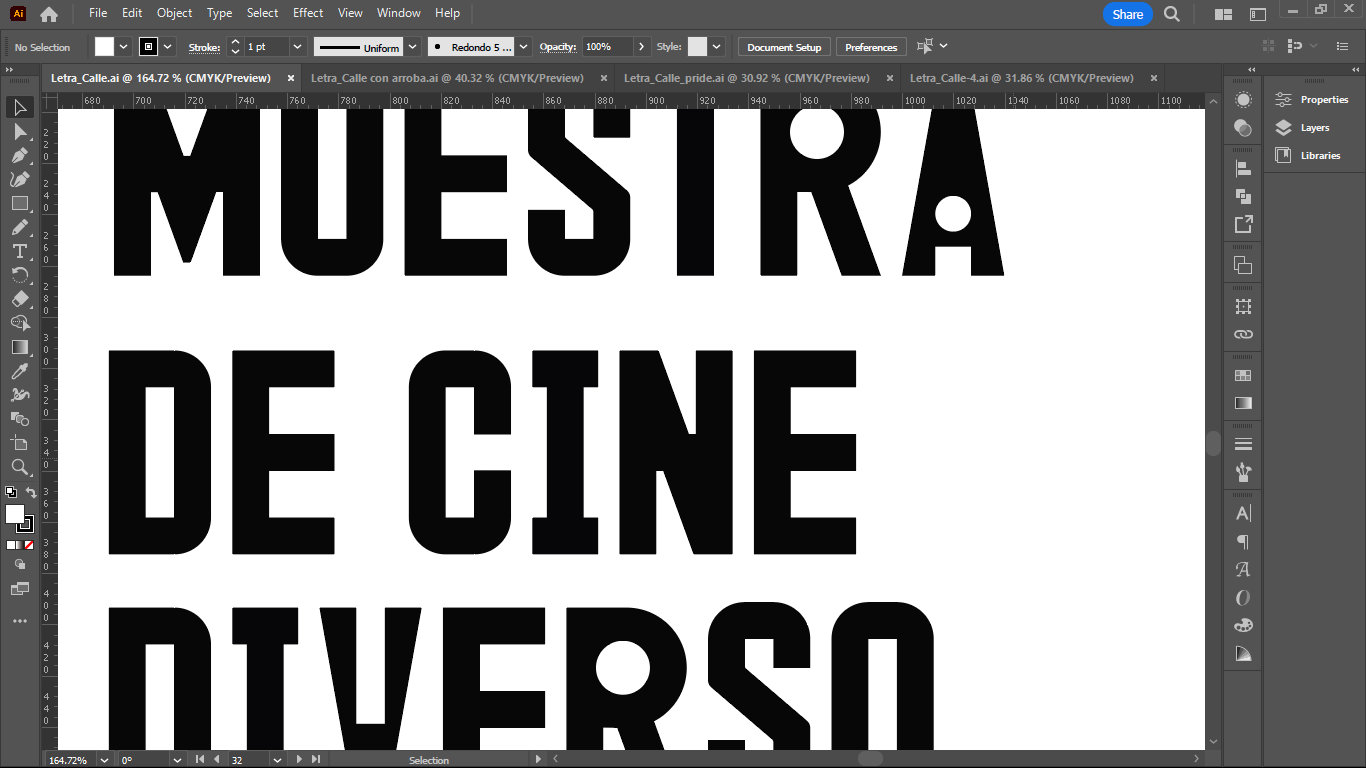1366x768 pixels.
Task: Click the Preferences button
Action: 870,47
